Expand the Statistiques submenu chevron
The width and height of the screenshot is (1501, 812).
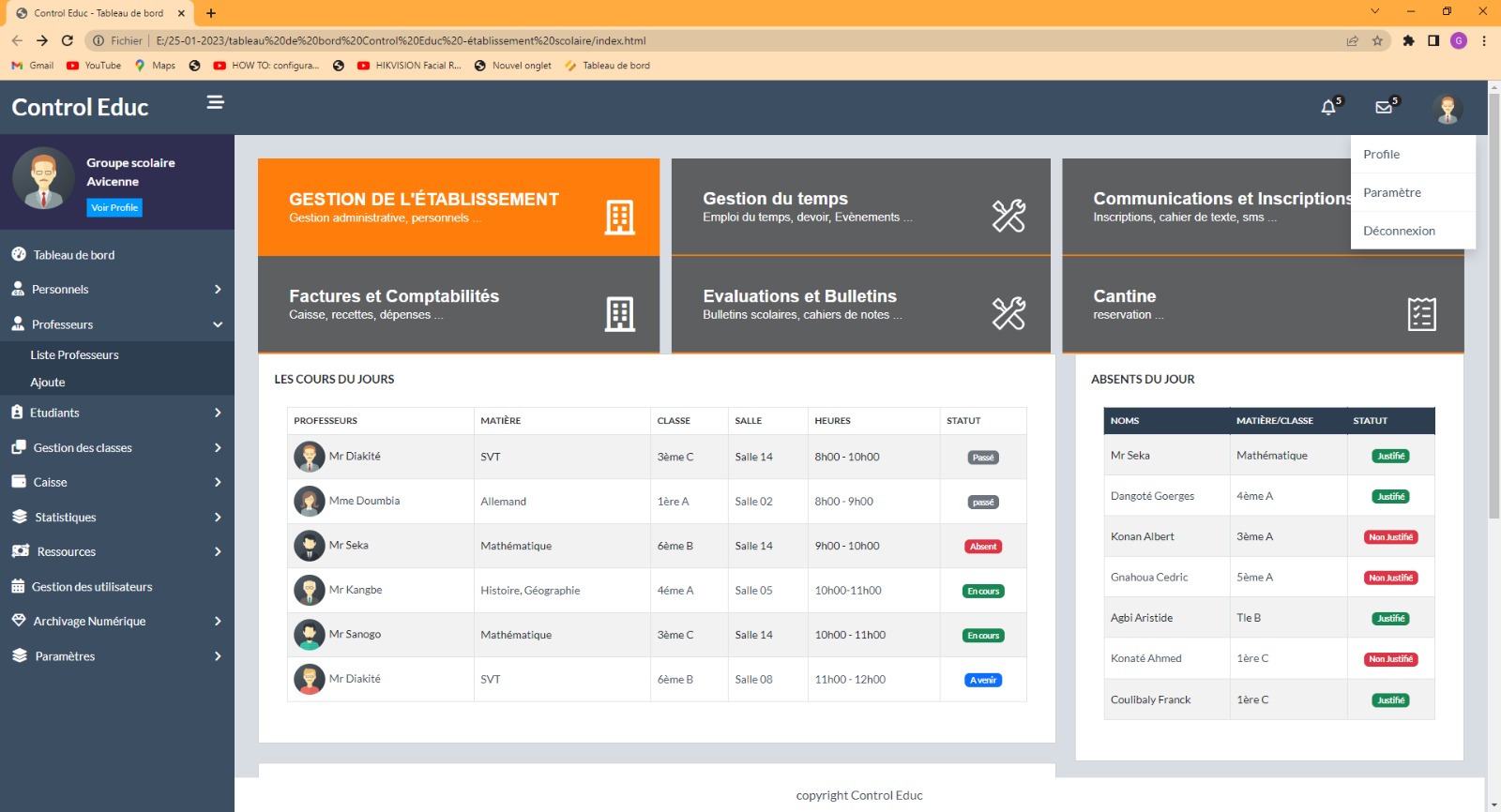pyautogui.click(x=218, y=517)
